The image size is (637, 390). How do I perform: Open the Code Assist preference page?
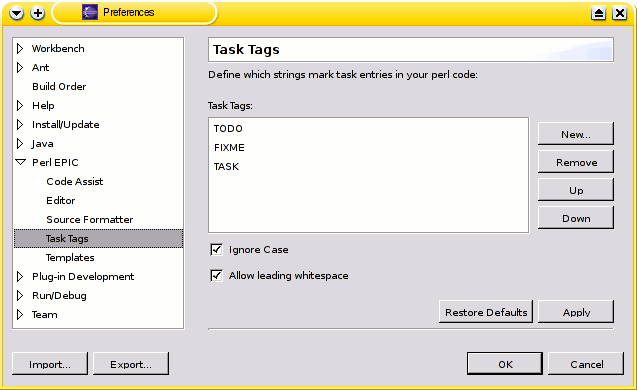[x=75, y=182]
